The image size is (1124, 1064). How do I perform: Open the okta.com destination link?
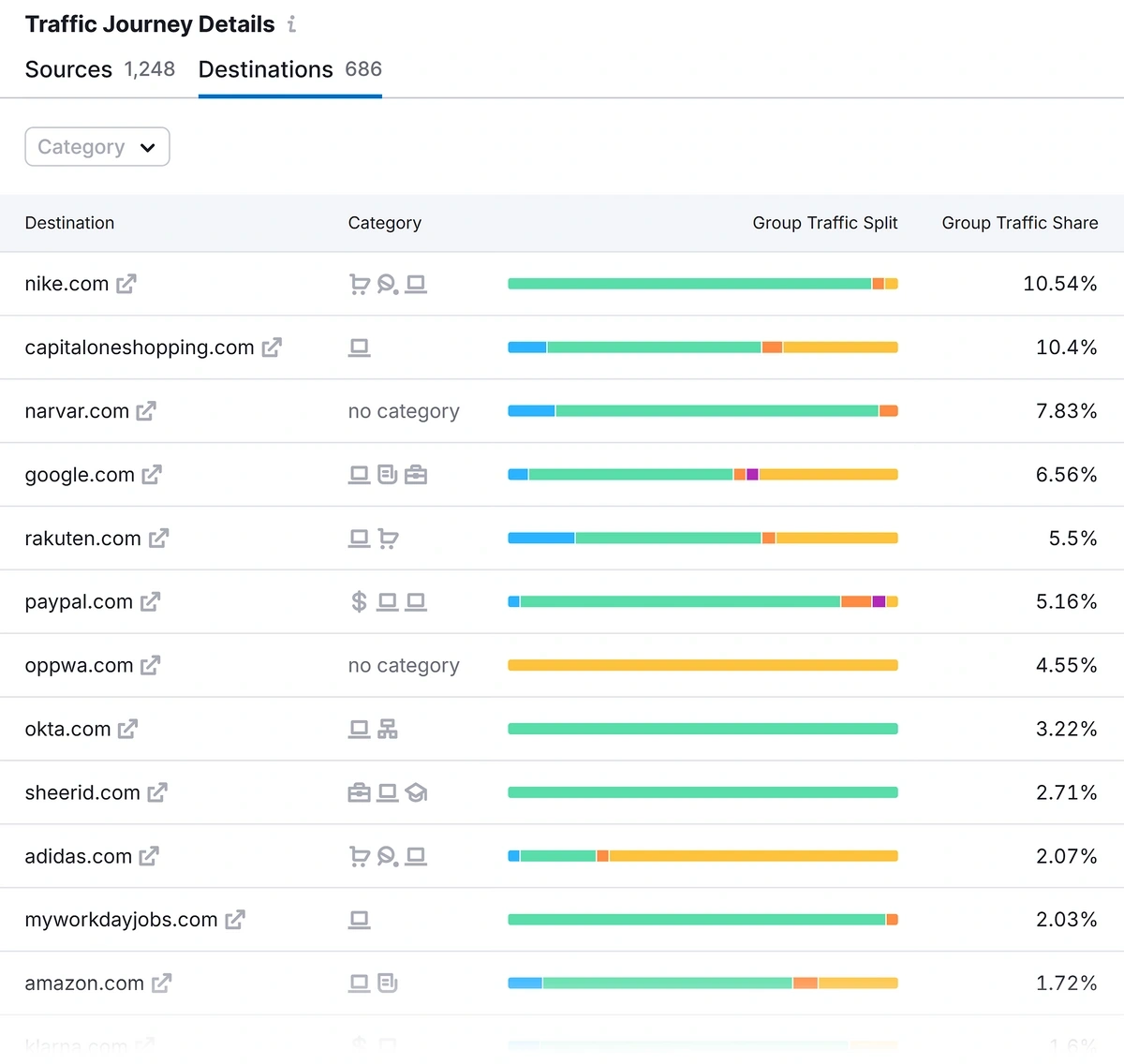coord(67,729)
